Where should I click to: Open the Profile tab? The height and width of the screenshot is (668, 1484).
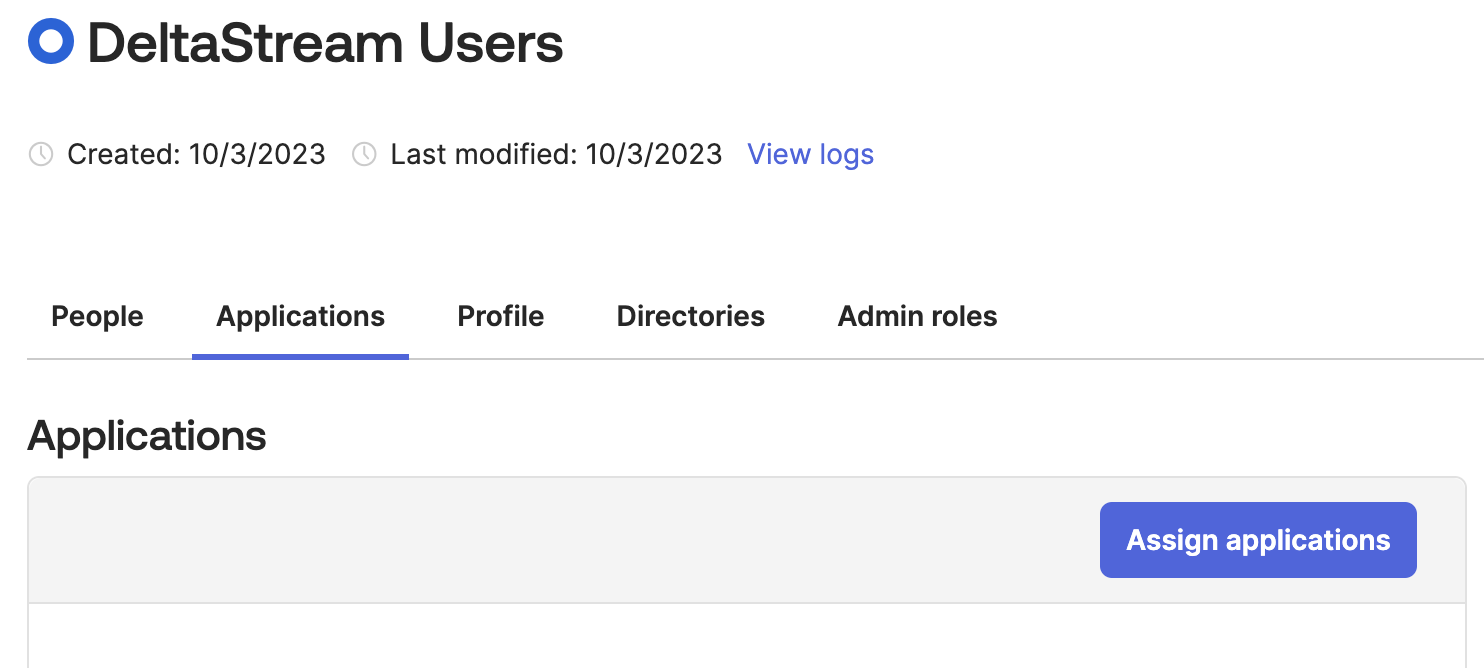click(500, 317)
